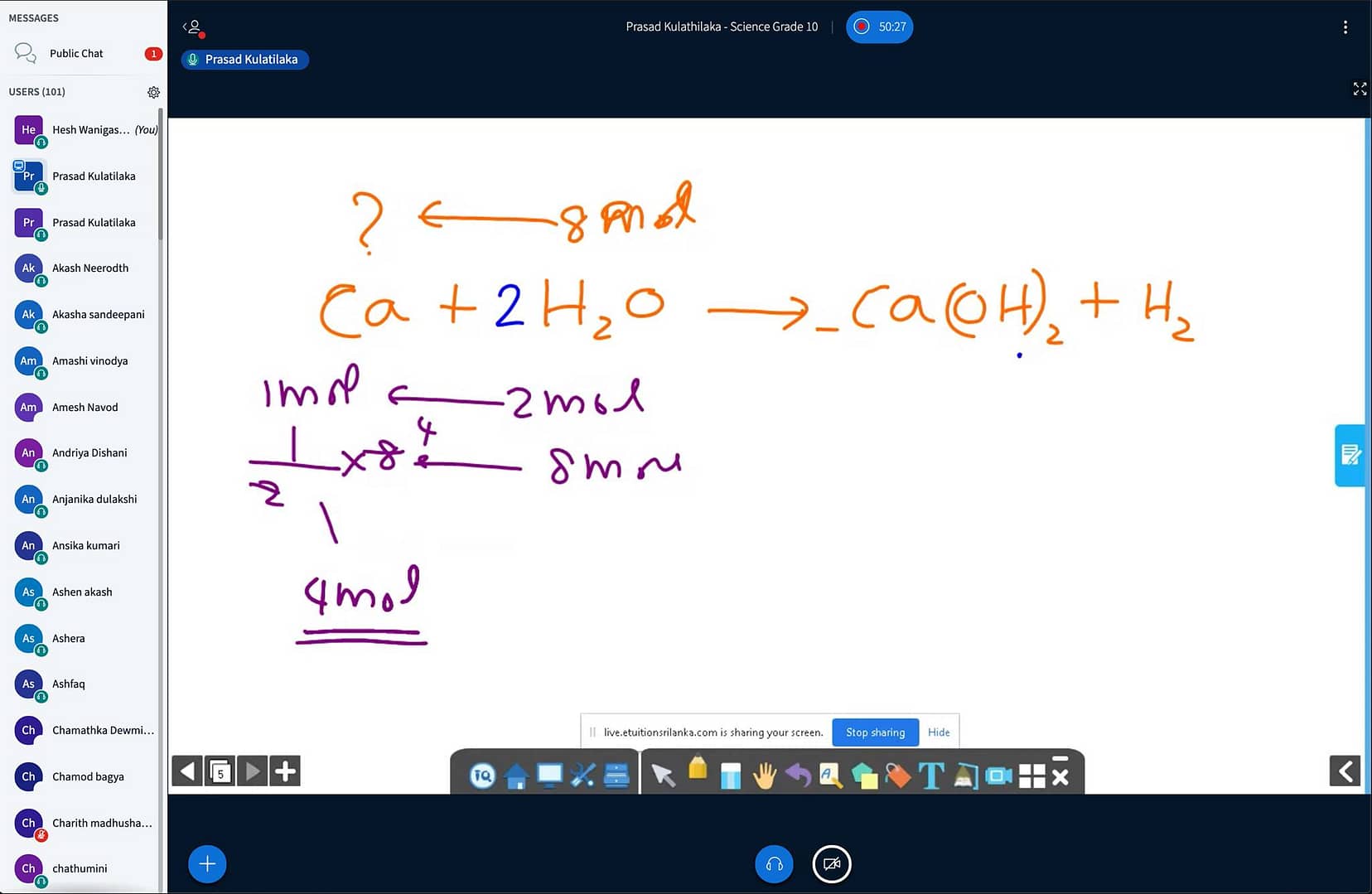Select the handwriting recognition magnifier tool

point(830,776)
